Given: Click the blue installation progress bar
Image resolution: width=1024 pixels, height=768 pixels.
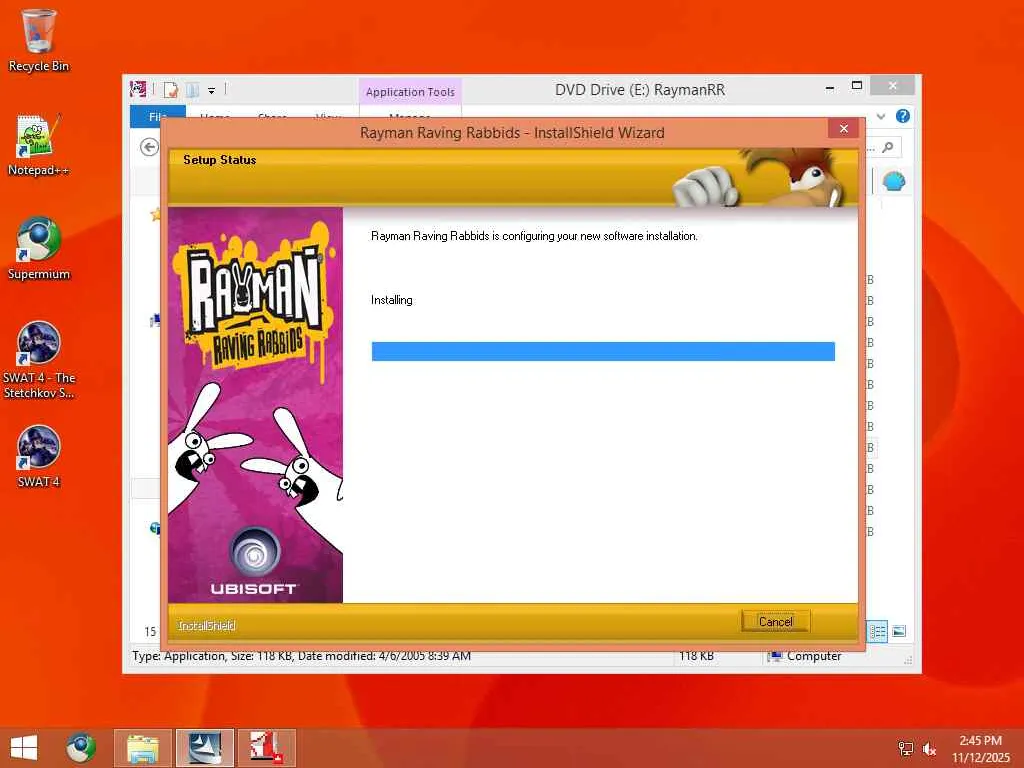Looking at the screenshot, I should pyautogui.click(x=603, y=351).
